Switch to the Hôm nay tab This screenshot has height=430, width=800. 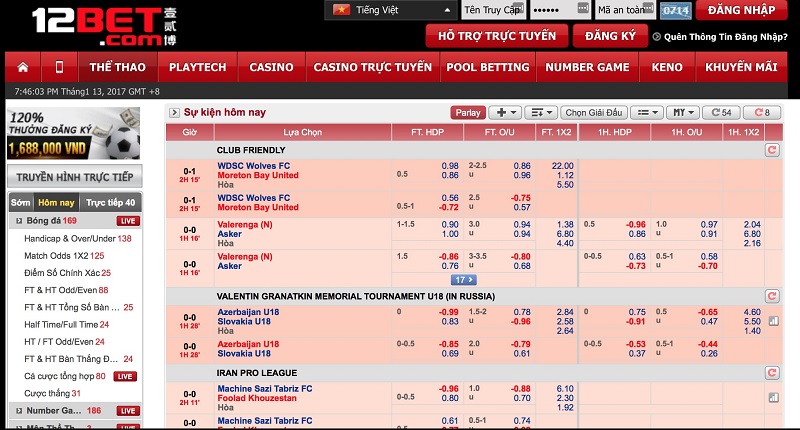tap(56, 203)
